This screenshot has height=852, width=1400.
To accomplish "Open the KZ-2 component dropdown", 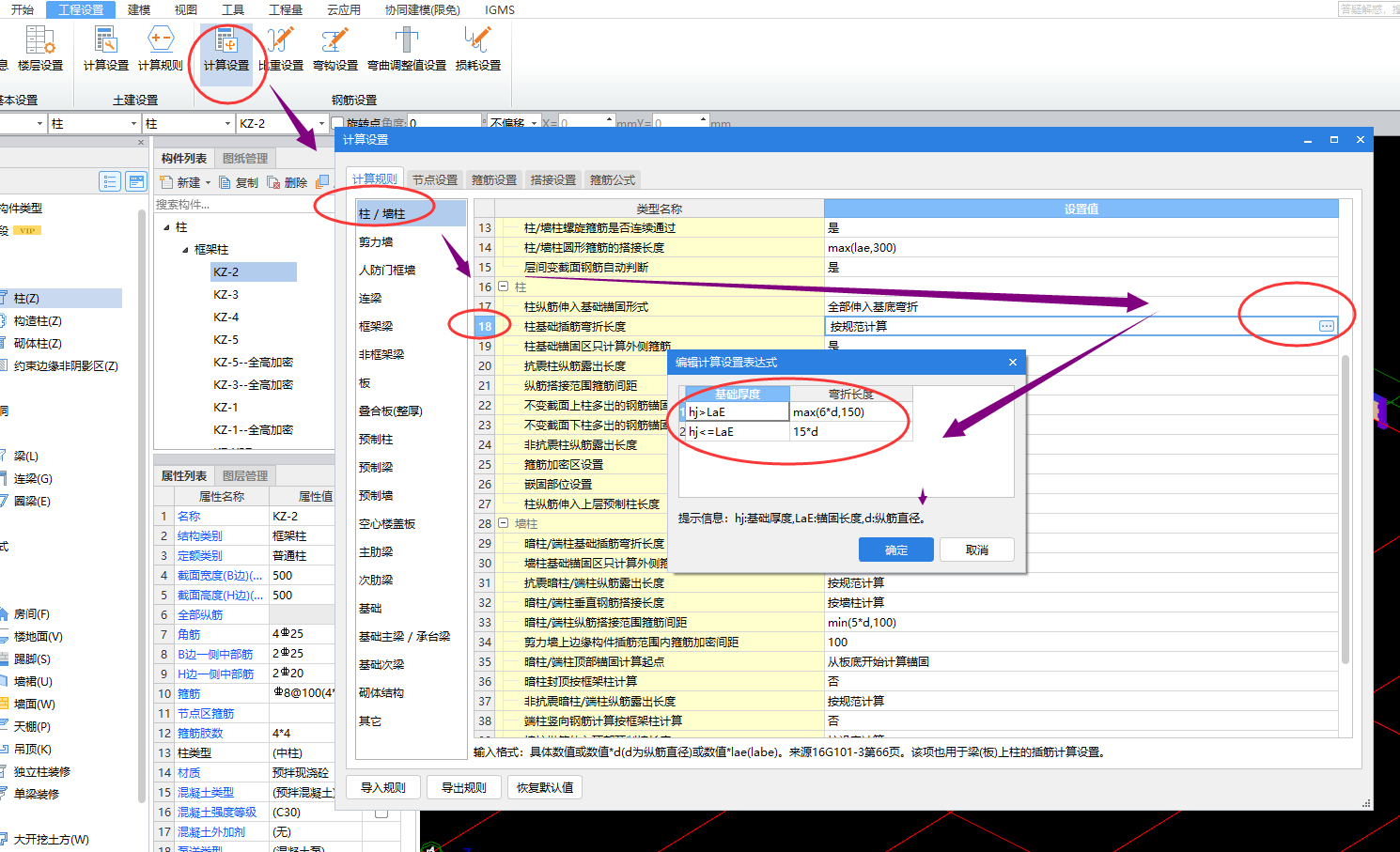I will [321, 123].
